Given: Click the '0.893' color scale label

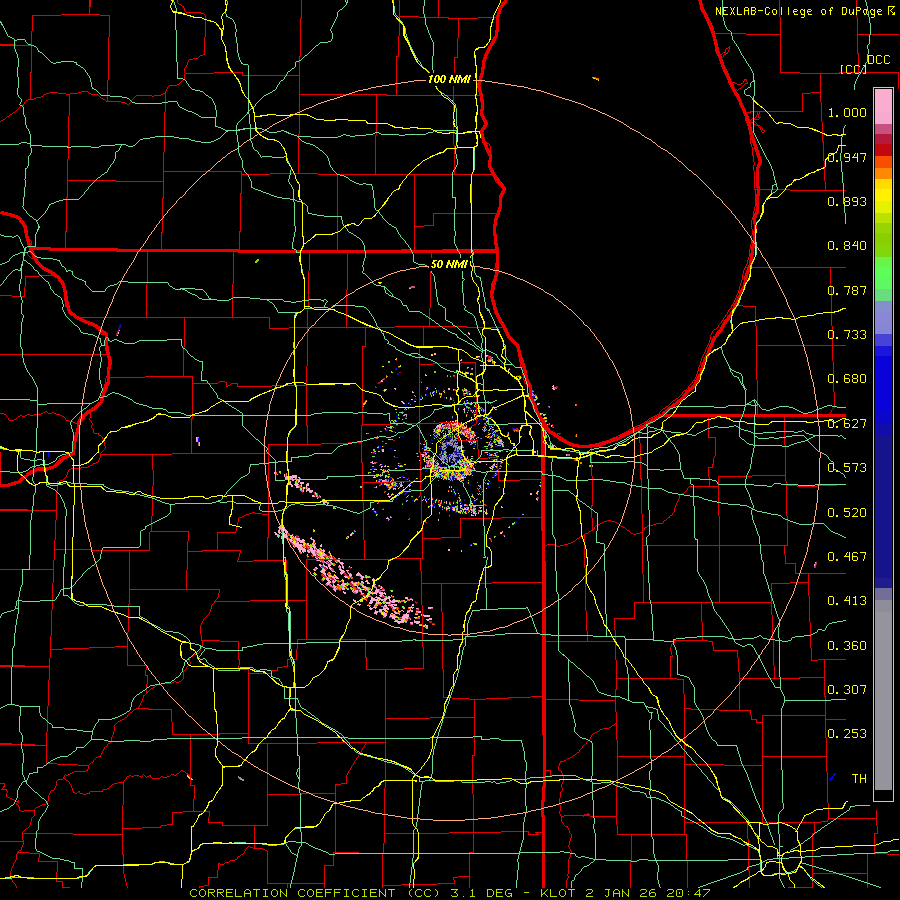Looking at the screenshot, I should pos(847,201).
